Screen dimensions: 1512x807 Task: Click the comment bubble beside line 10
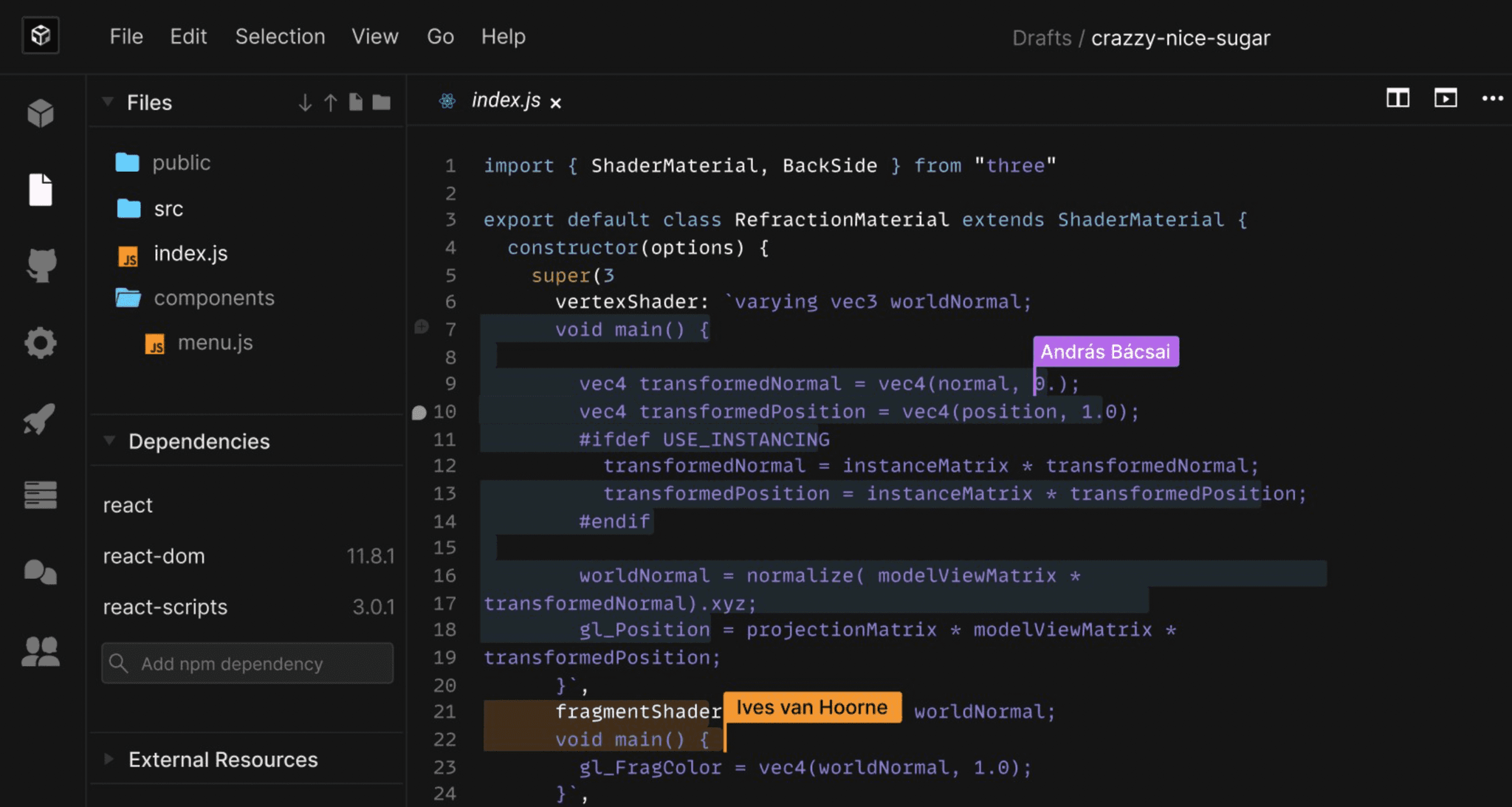coord(419,413)
